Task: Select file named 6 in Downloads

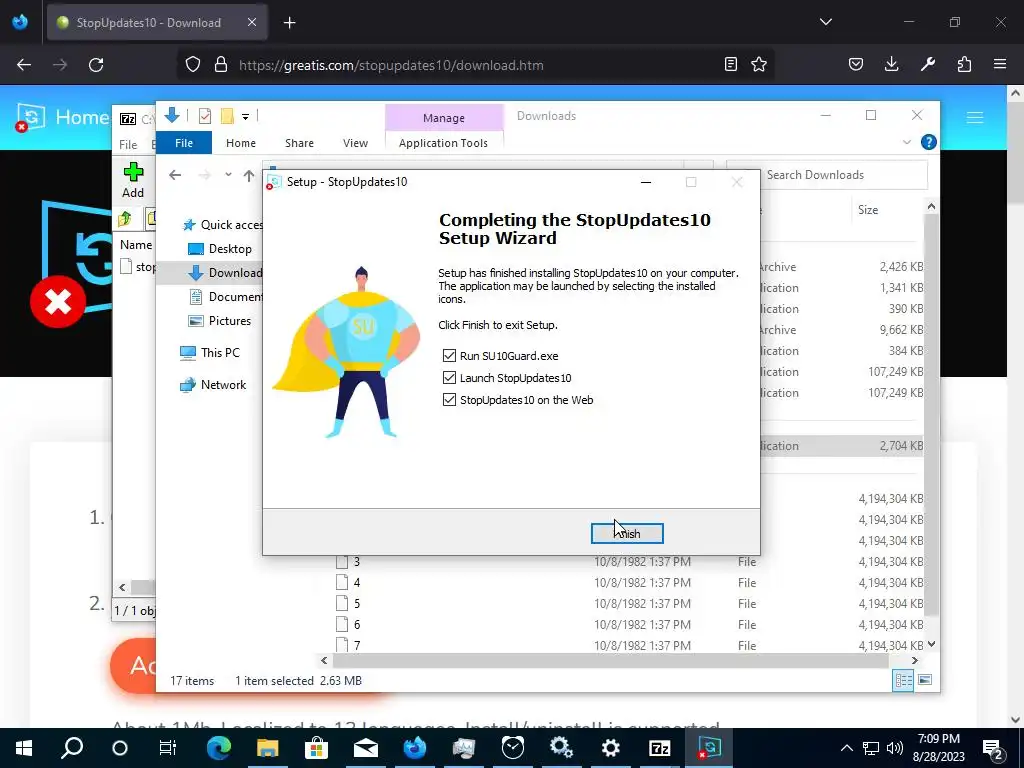Action: (357, 624)
